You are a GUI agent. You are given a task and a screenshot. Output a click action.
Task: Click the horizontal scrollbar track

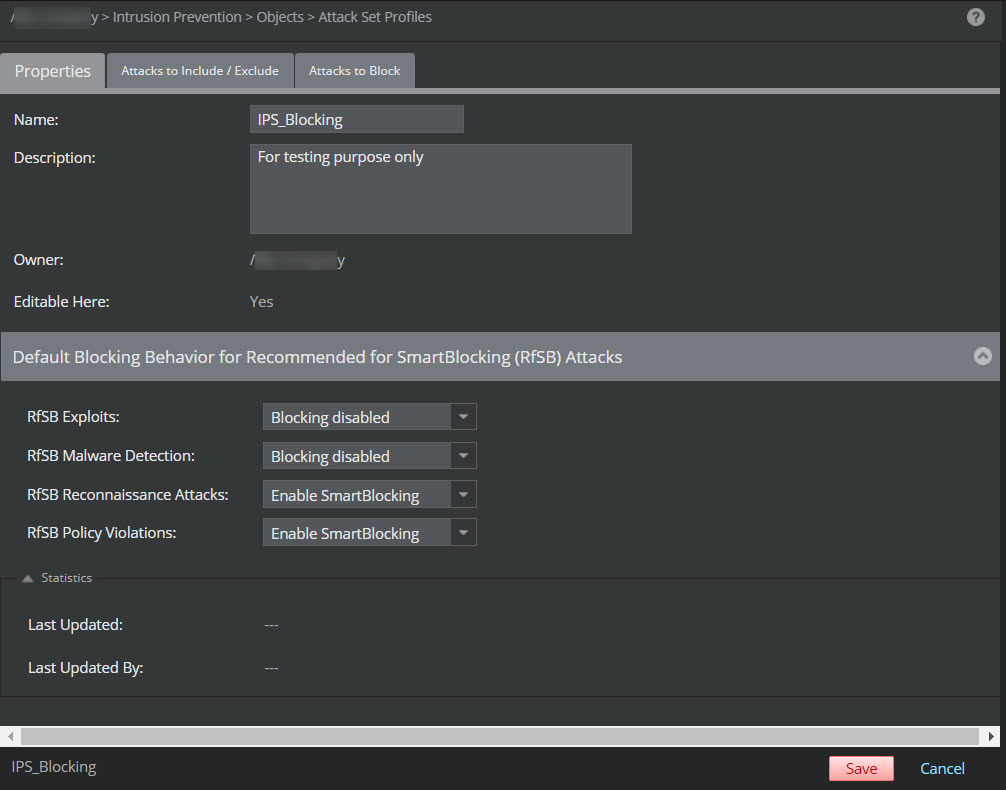500,736
